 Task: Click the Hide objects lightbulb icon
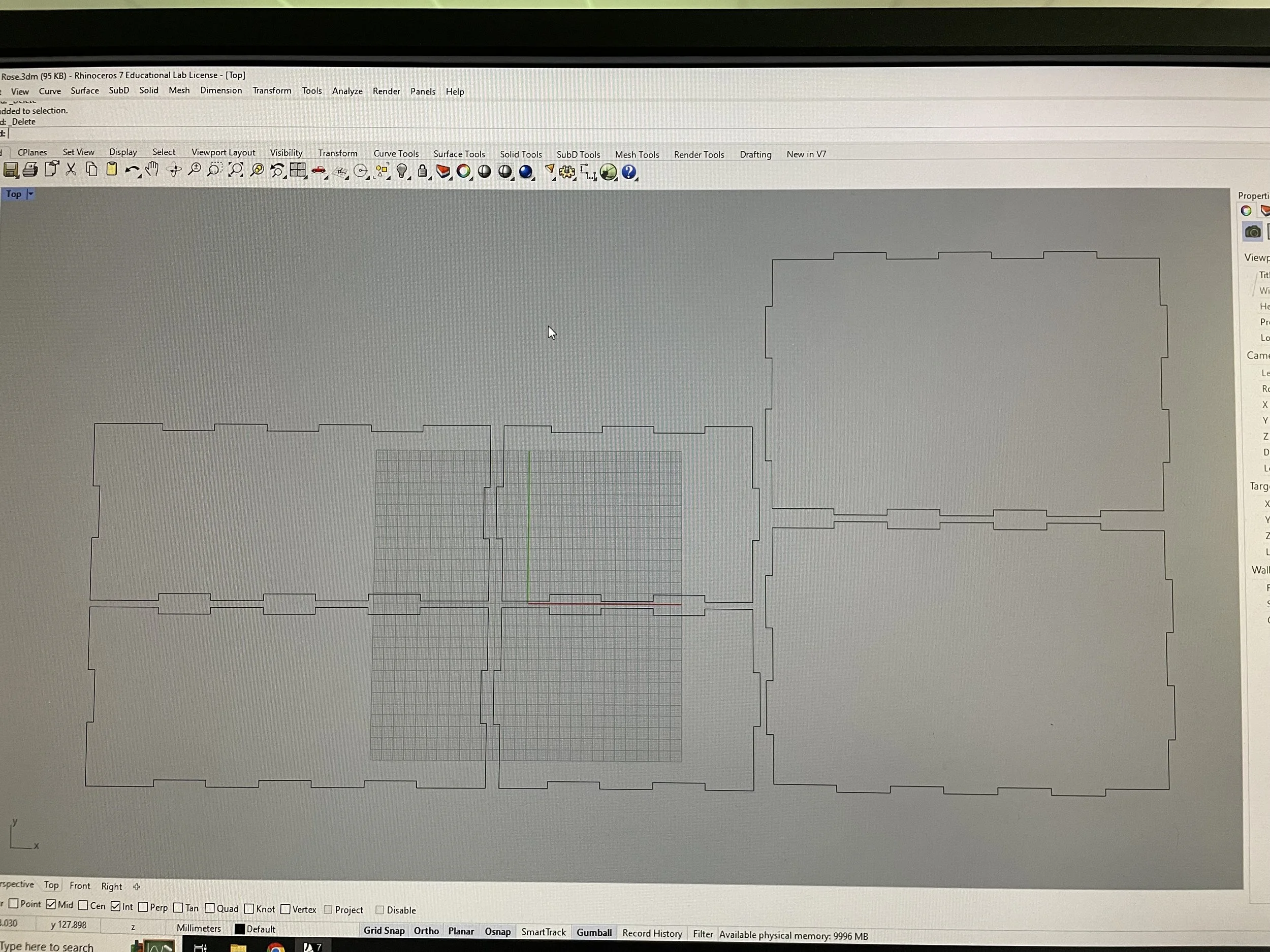point(402,171)
